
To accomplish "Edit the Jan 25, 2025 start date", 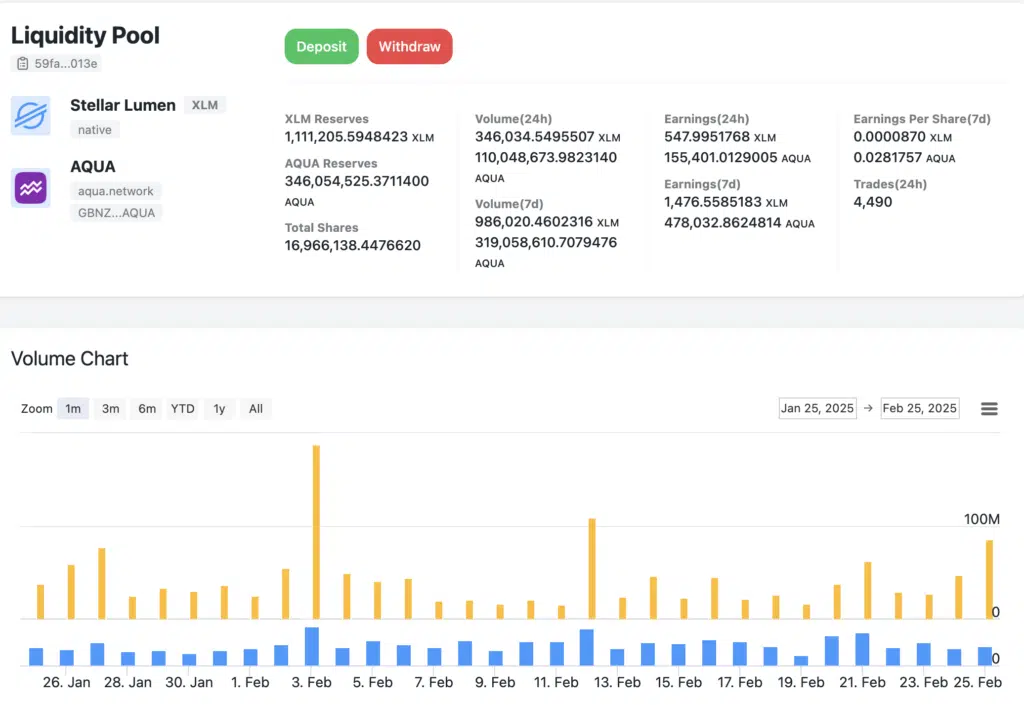I will 818,408.
